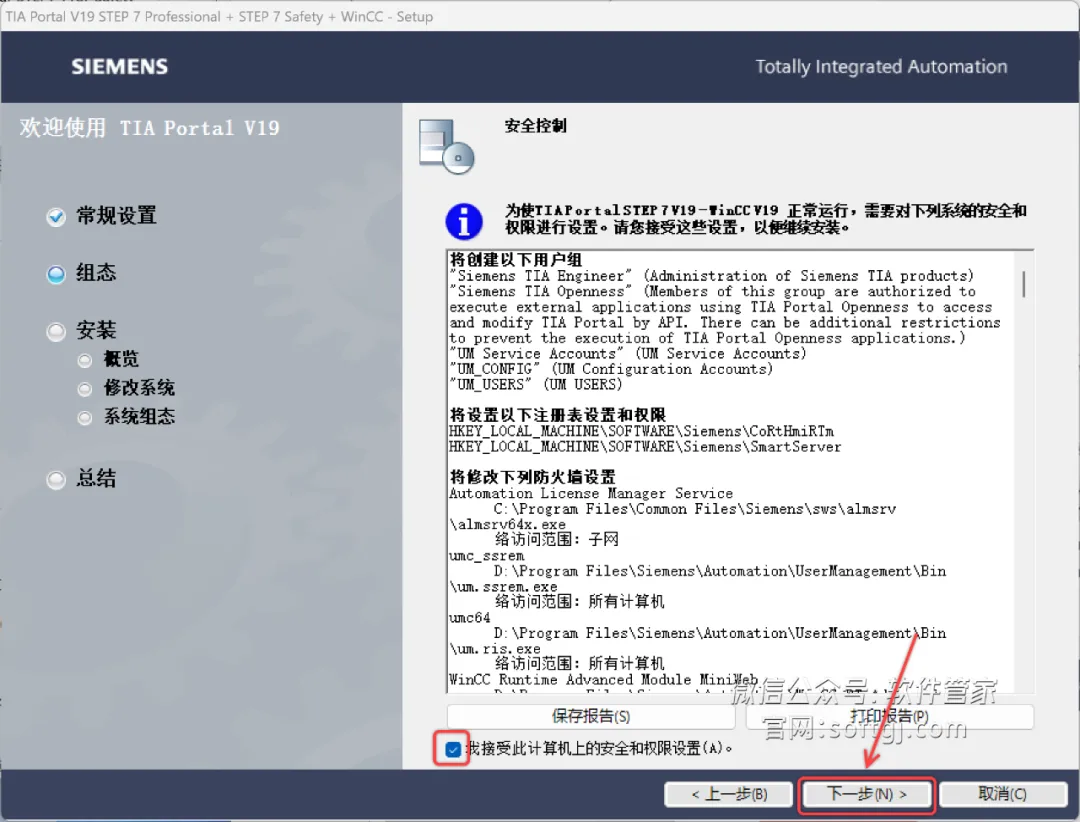Click the 保存报告(S) save report button
This screenshot has height=822, width=1080.
[591, 716]
